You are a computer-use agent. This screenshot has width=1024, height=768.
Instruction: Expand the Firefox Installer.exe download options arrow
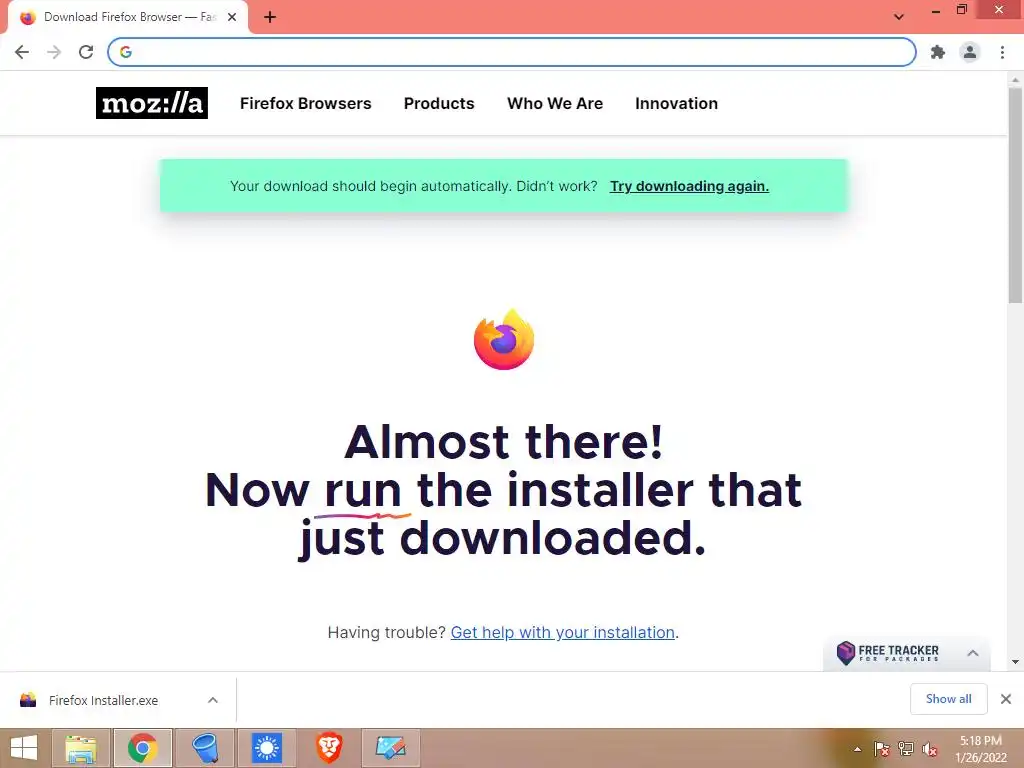tap(213, 700)
